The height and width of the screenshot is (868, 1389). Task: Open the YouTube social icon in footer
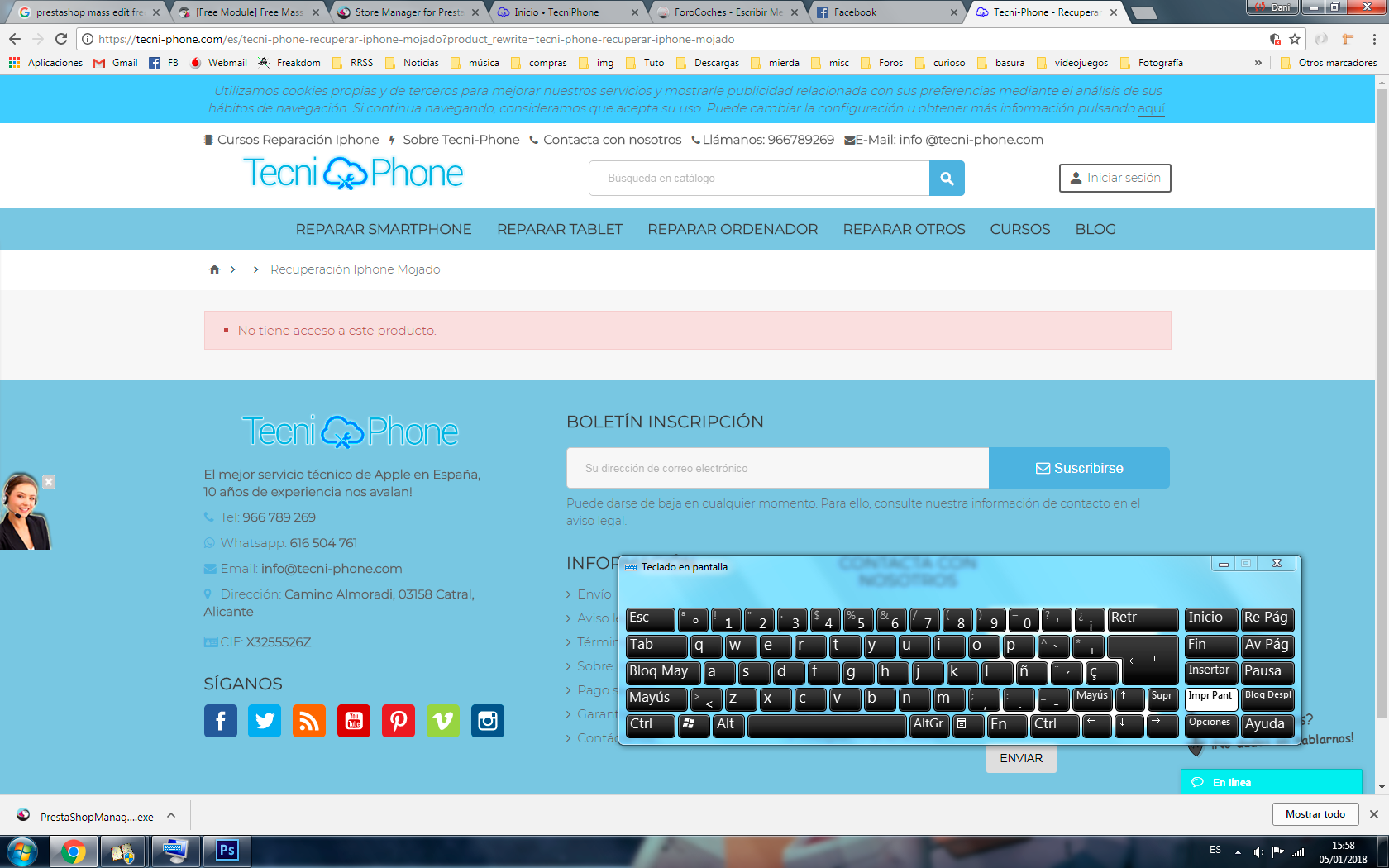(354, 721)
